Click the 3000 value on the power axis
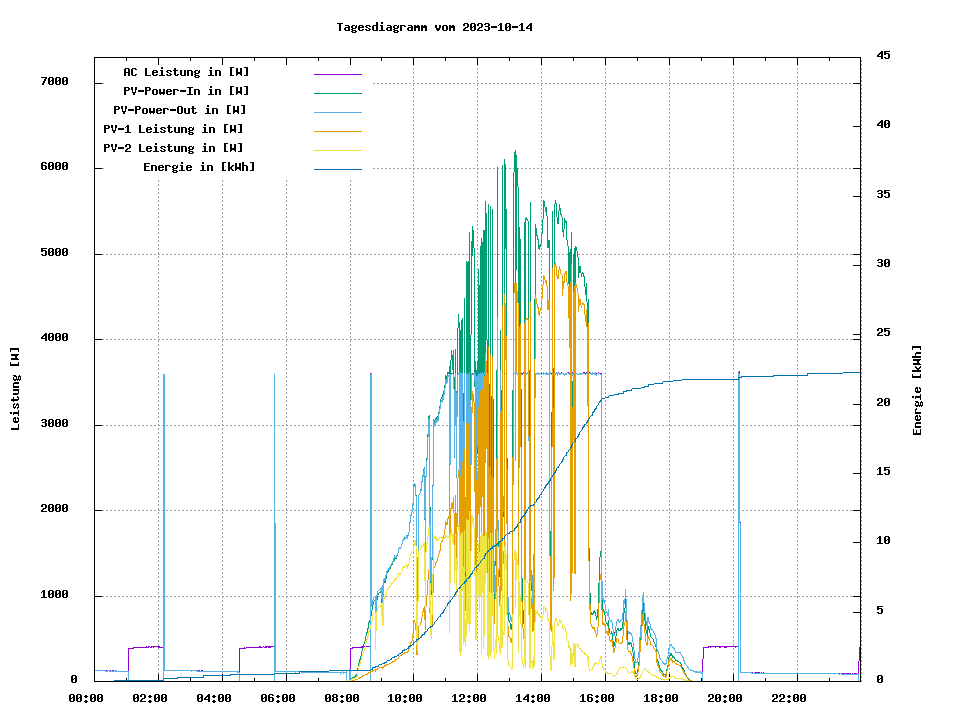Viewport: 960px width, 720px height. (54, 424)
